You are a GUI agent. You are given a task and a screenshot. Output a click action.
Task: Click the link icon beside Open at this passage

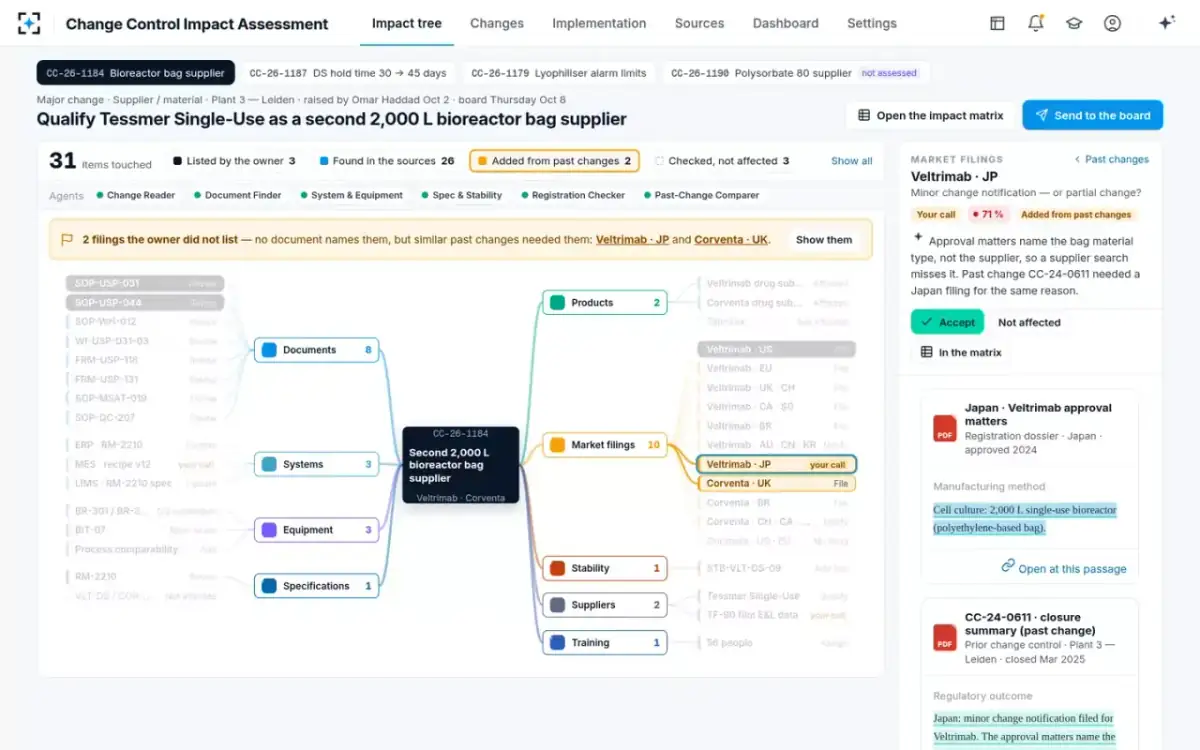(1008, 566)
